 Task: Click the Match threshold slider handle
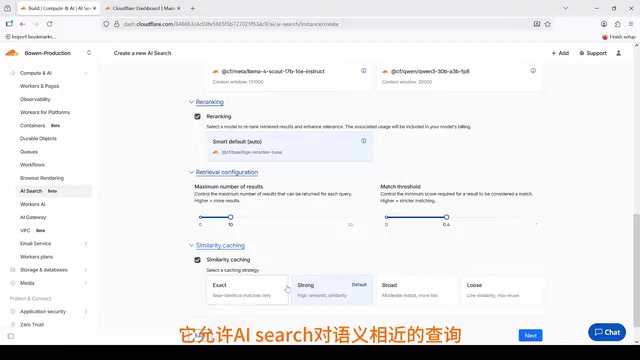tap(447, 217)
